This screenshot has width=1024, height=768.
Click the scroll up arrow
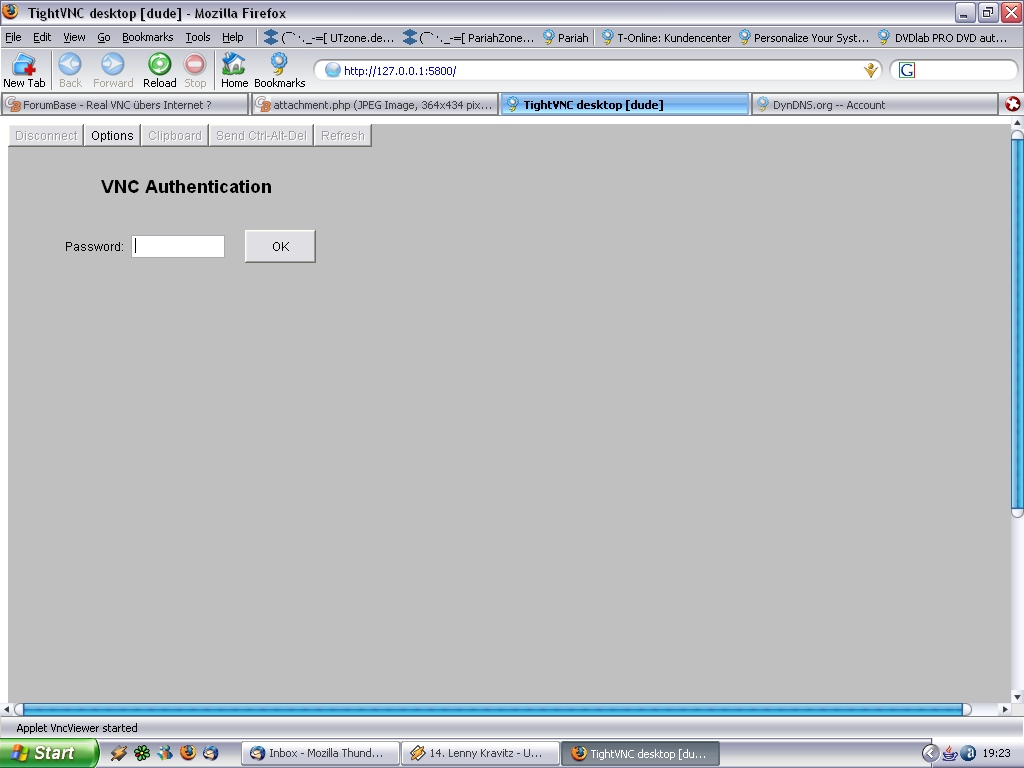pos(1017,123)
